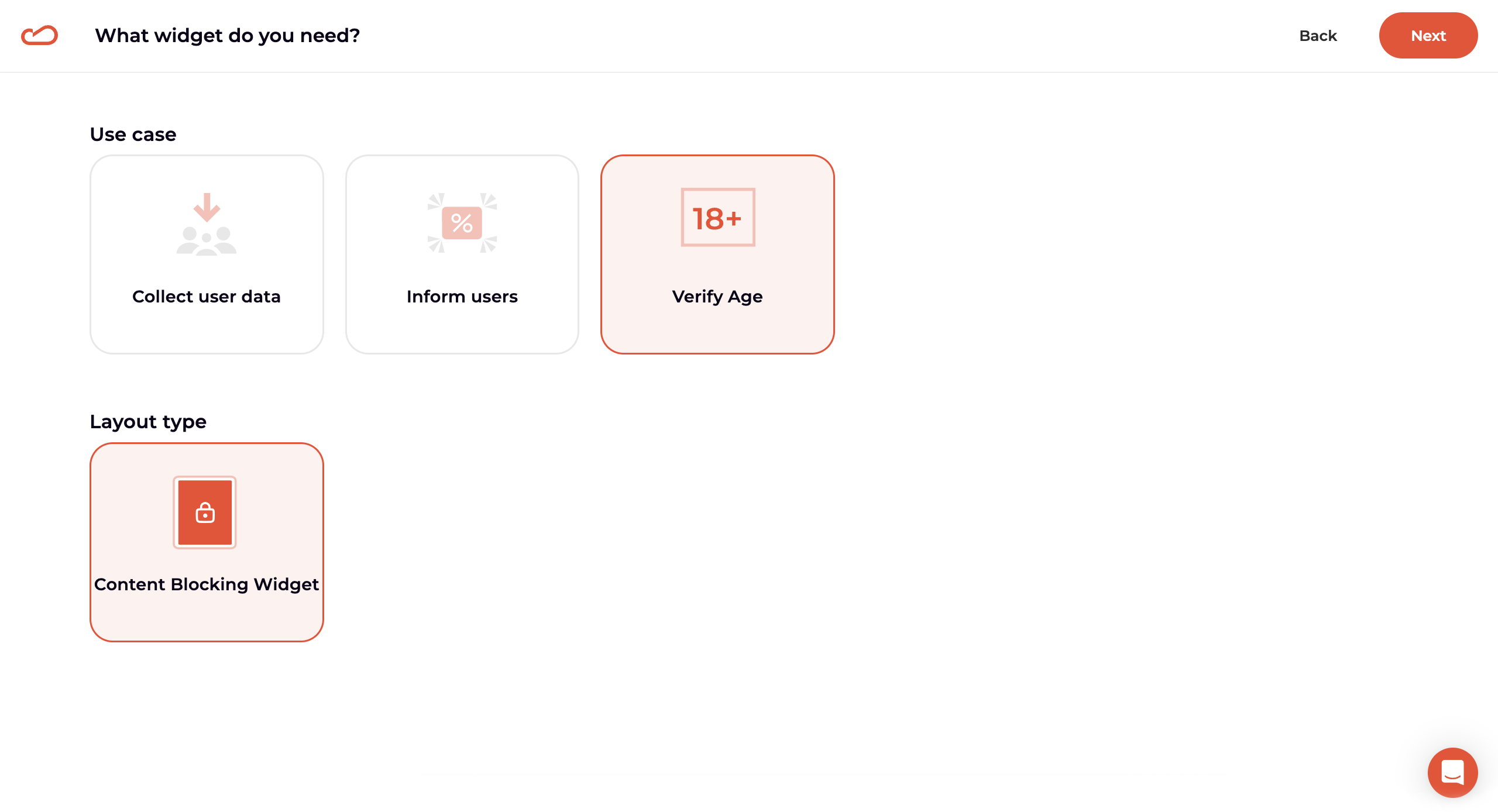Click the cloud logo in the top left
The image size is (1498, 812).
[39, 35]
